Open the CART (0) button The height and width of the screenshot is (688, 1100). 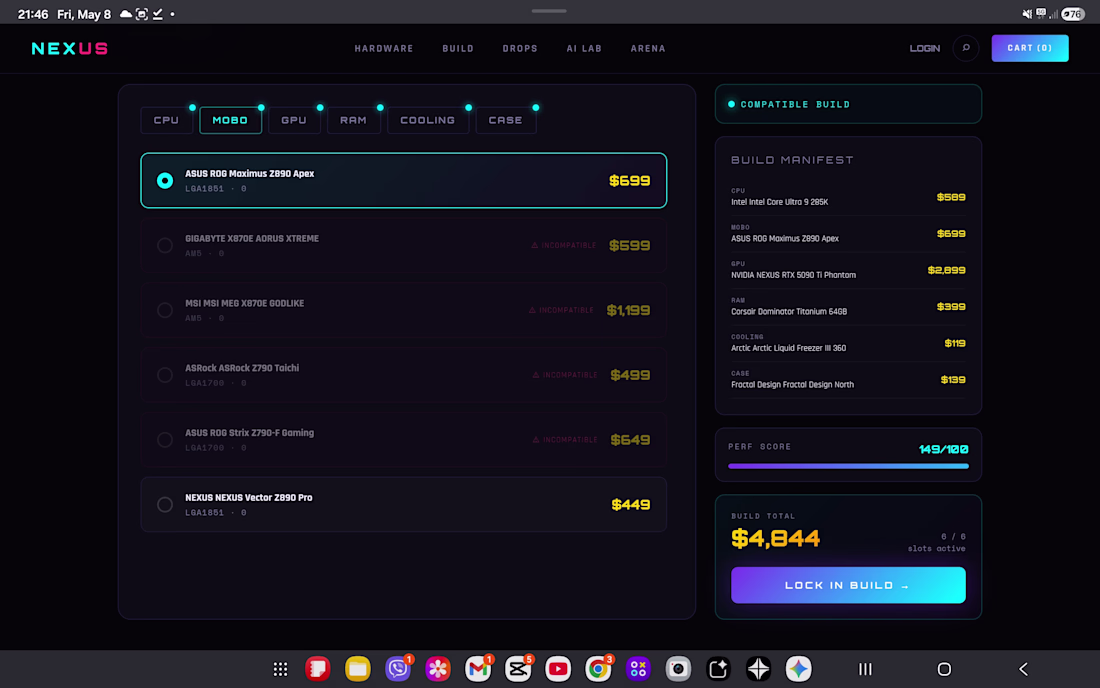tap(1030, 48)
